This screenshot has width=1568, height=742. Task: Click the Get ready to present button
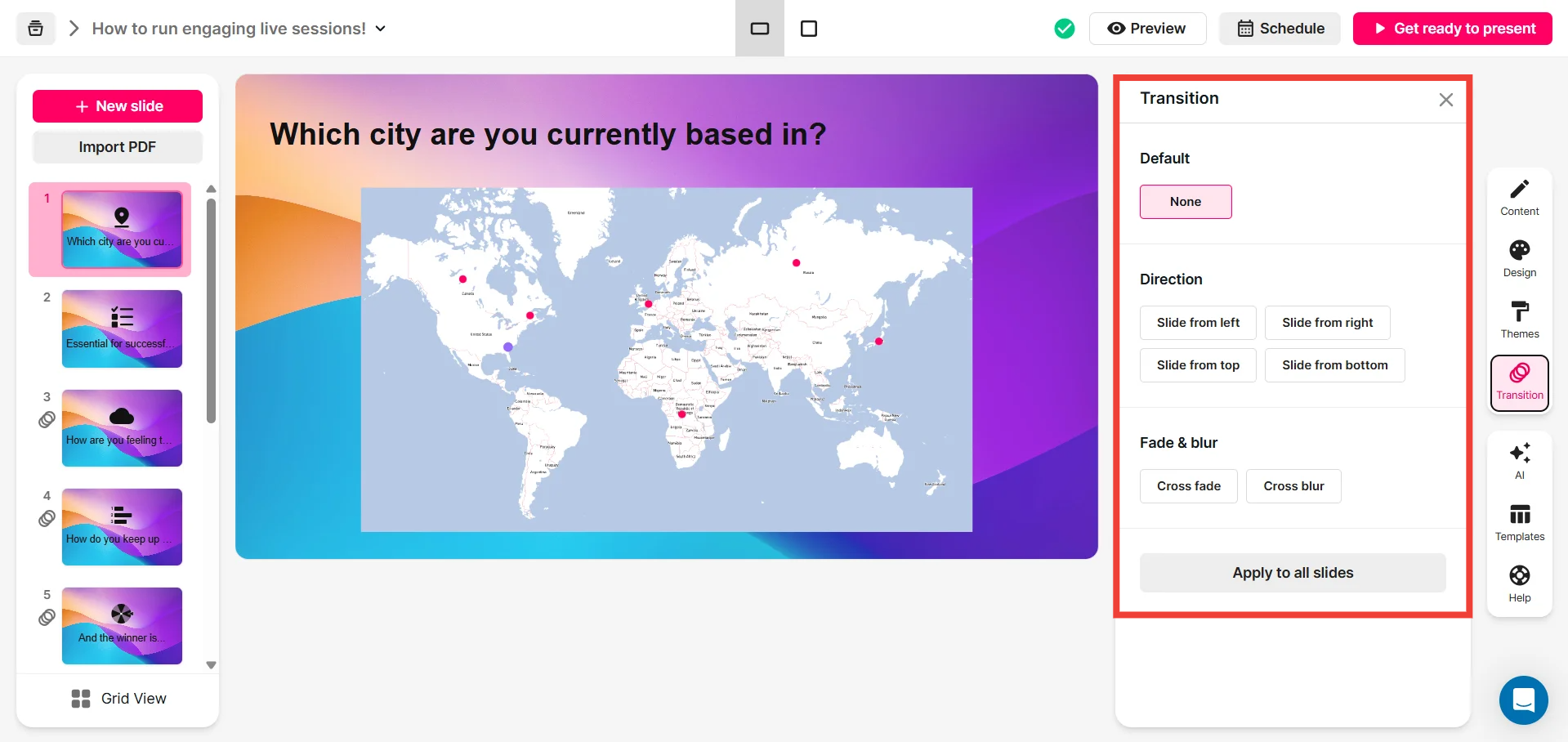pos(1452,29)
